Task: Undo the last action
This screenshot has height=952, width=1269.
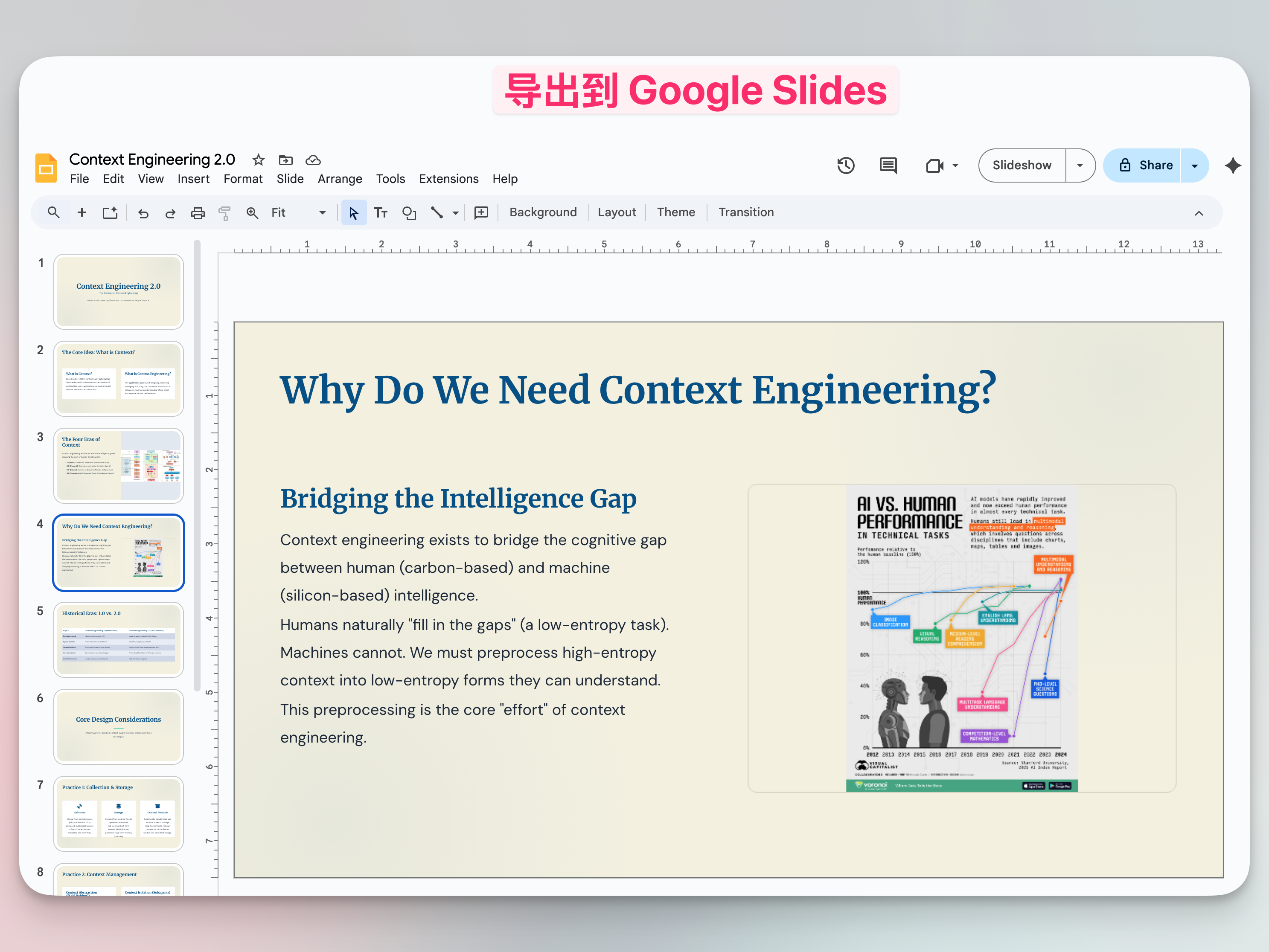Action: (x=143, y=212)
